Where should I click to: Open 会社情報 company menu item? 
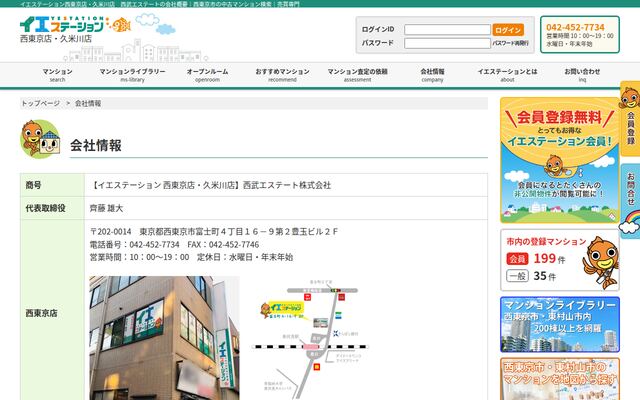432,75
